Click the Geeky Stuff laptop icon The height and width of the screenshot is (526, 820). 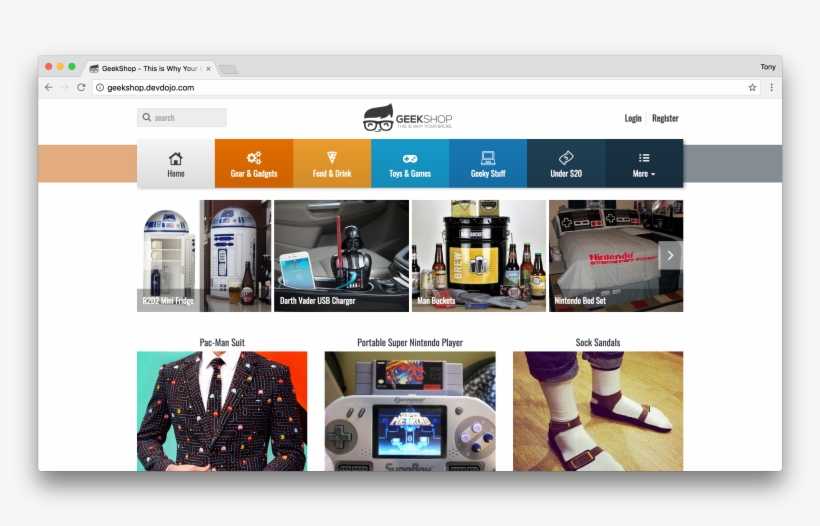coord(488,157)
